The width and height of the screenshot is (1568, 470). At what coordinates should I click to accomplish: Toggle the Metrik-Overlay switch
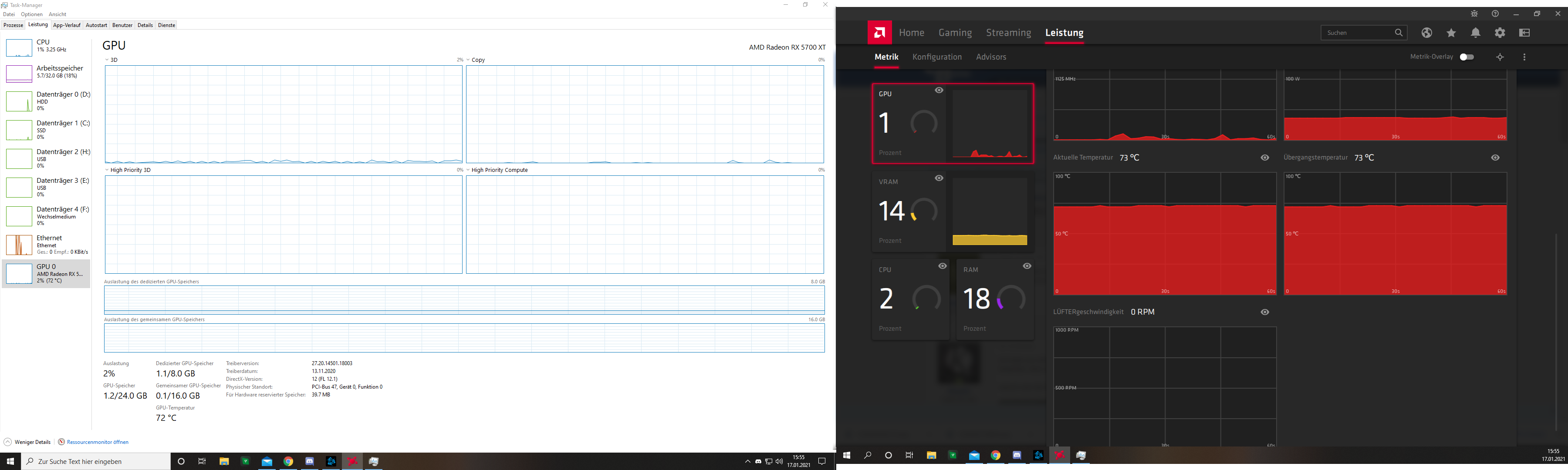[1467, 57]
